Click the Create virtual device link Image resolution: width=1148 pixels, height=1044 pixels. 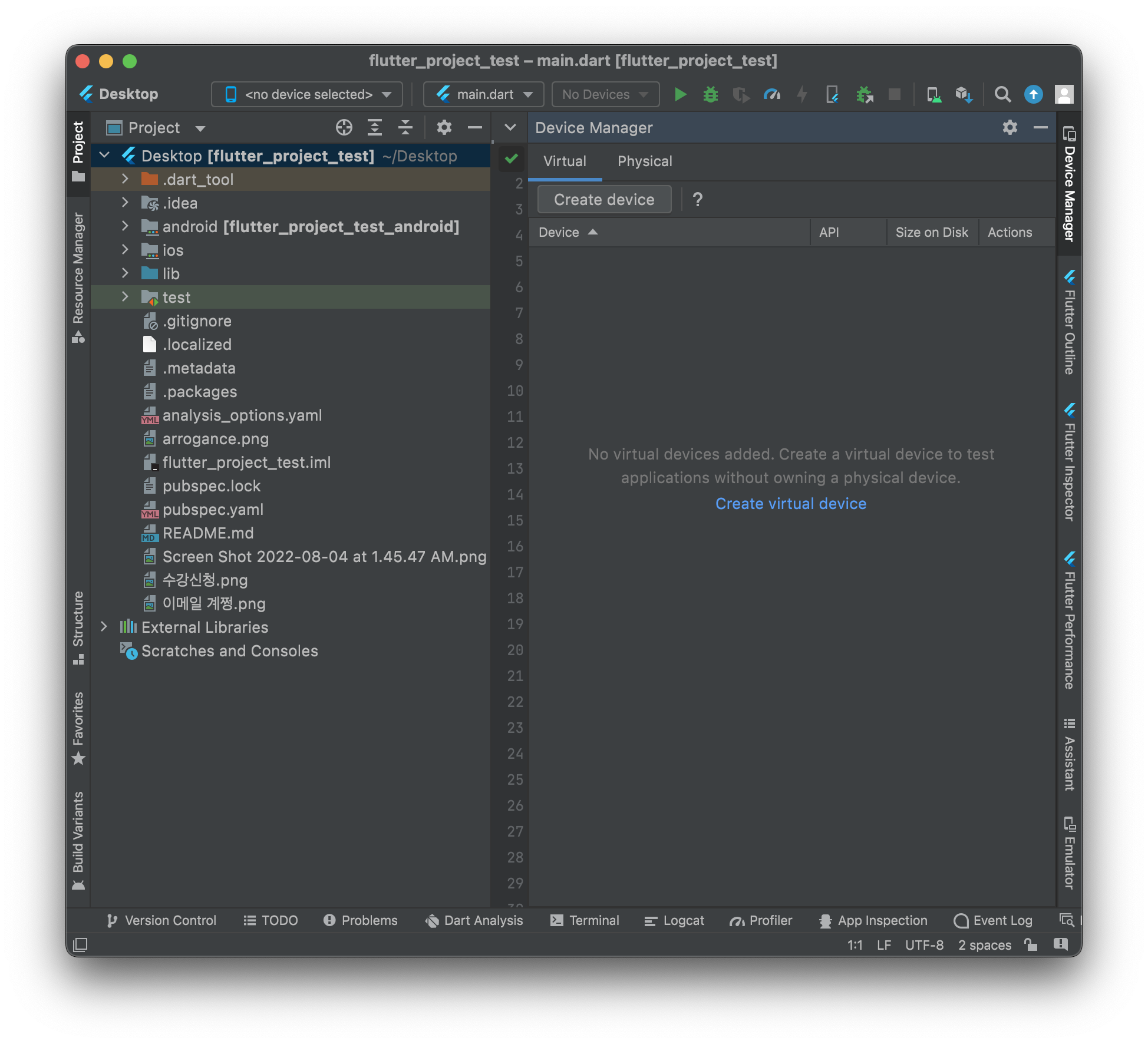(791, 504)
